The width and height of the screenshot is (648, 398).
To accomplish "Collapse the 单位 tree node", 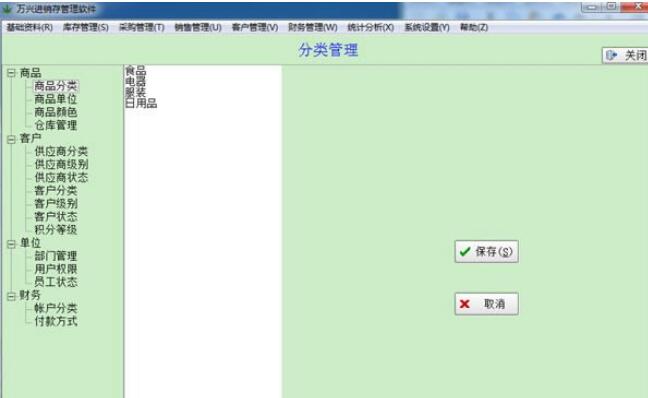I will pos(11,244).
